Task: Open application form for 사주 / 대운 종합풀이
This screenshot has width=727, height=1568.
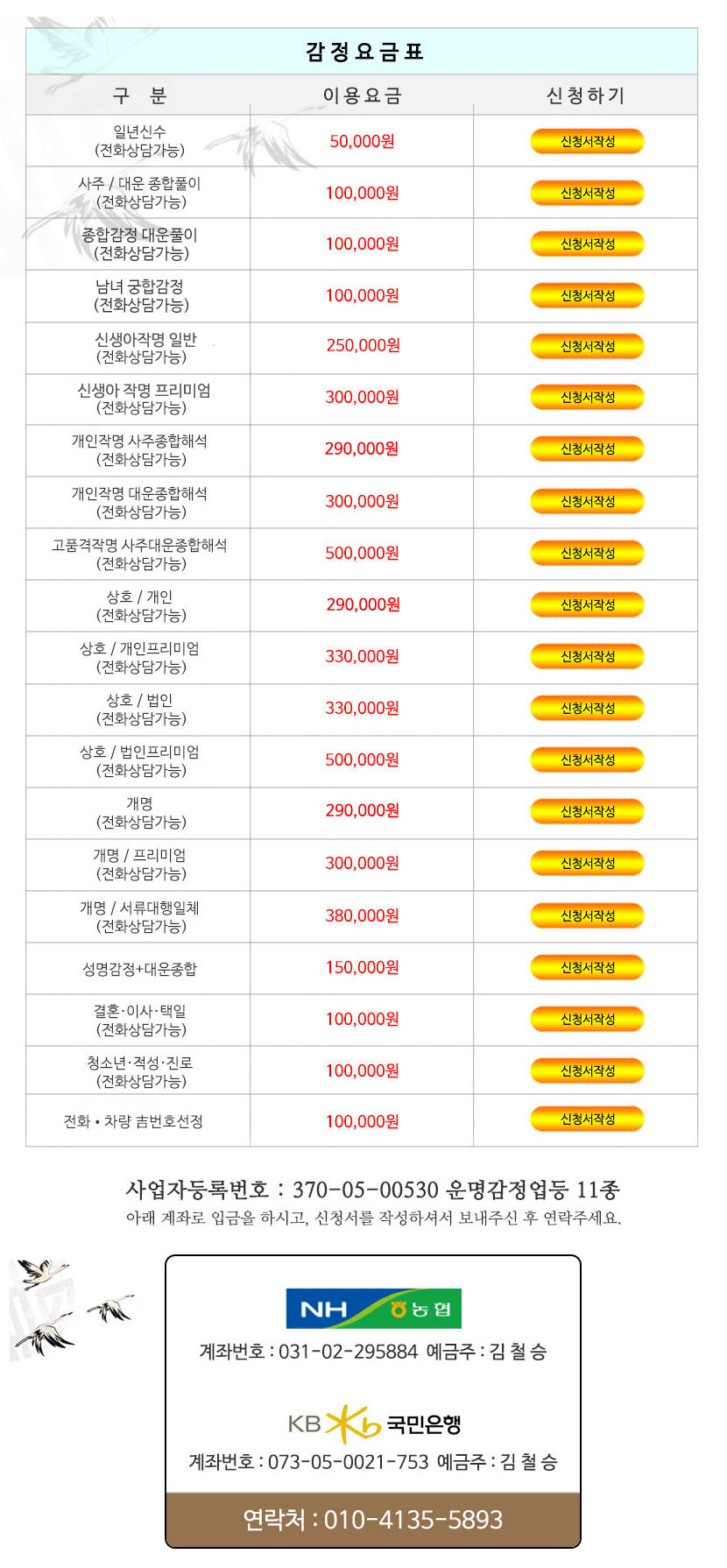Action: (x=587, y=193)
